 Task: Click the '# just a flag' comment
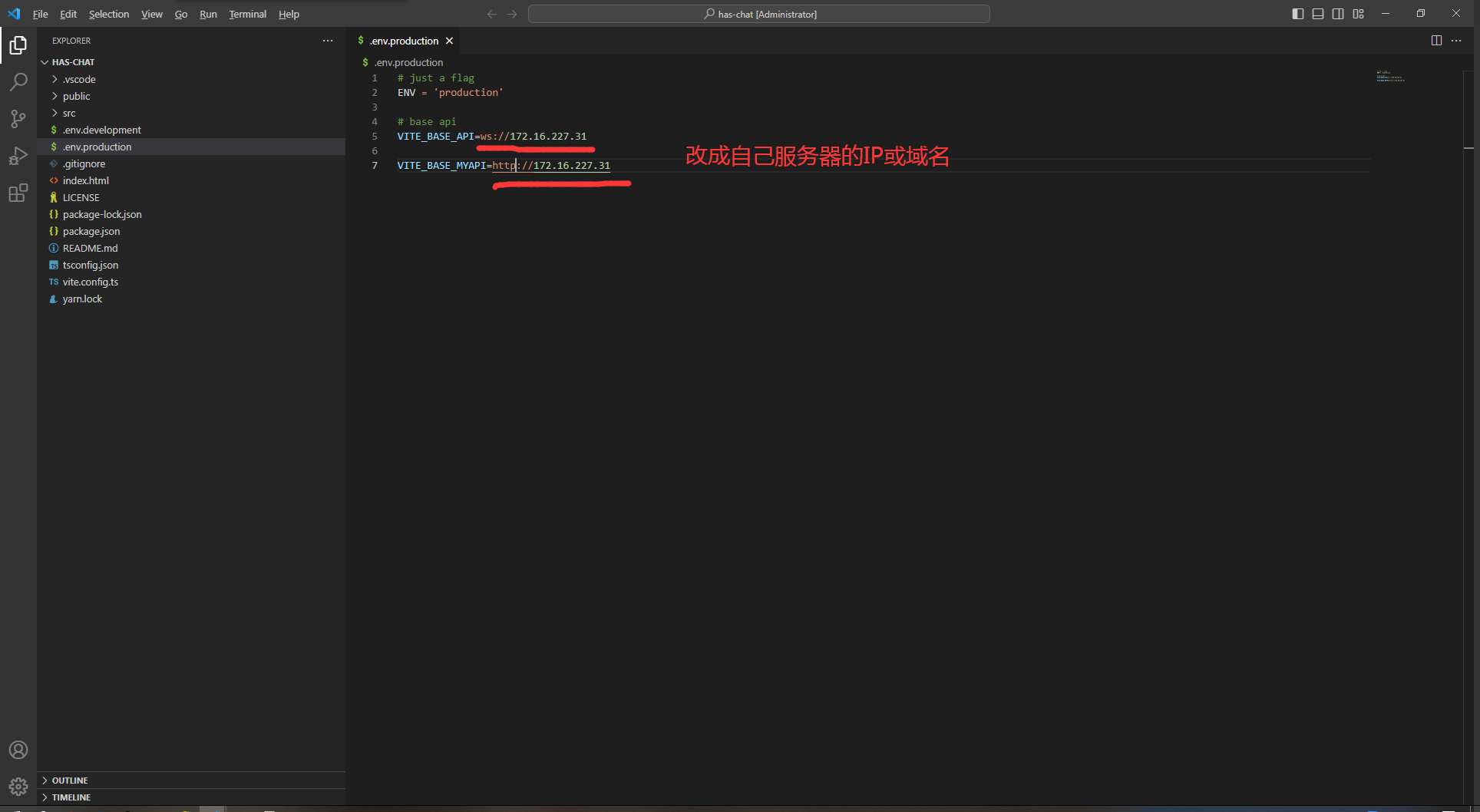(436, 78)
